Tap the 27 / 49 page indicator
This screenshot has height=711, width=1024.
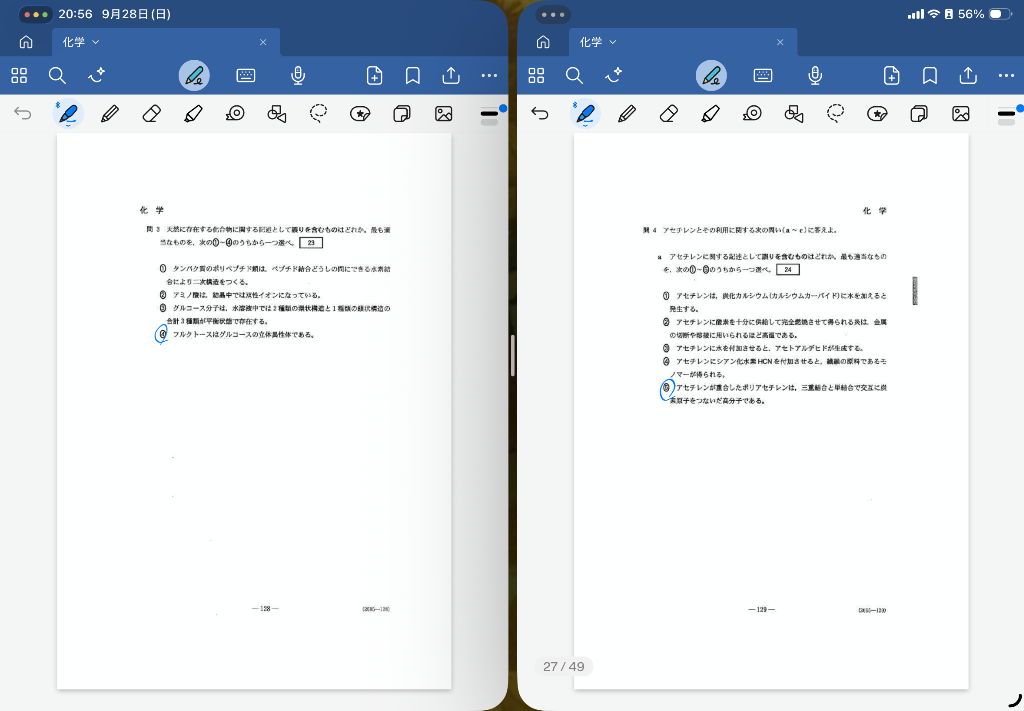click(x=564, y=666)
